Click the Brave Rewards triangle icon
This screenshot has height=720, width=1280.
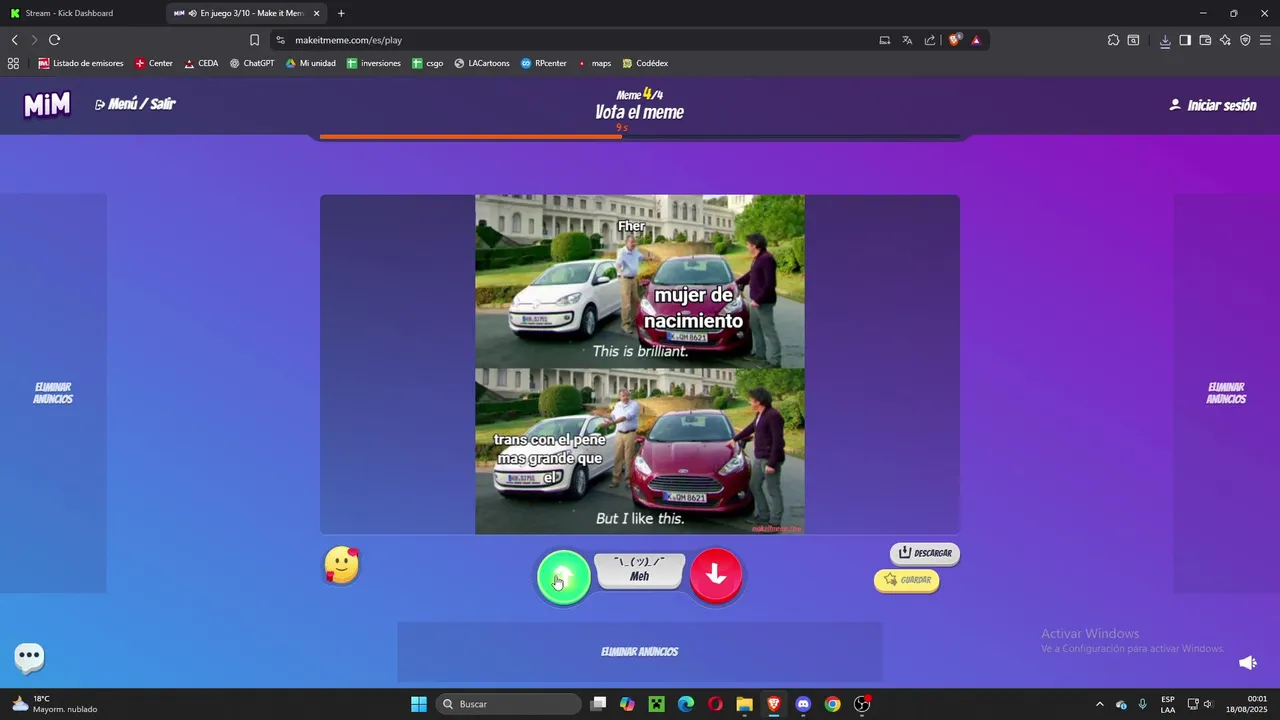tap(976, 40)
